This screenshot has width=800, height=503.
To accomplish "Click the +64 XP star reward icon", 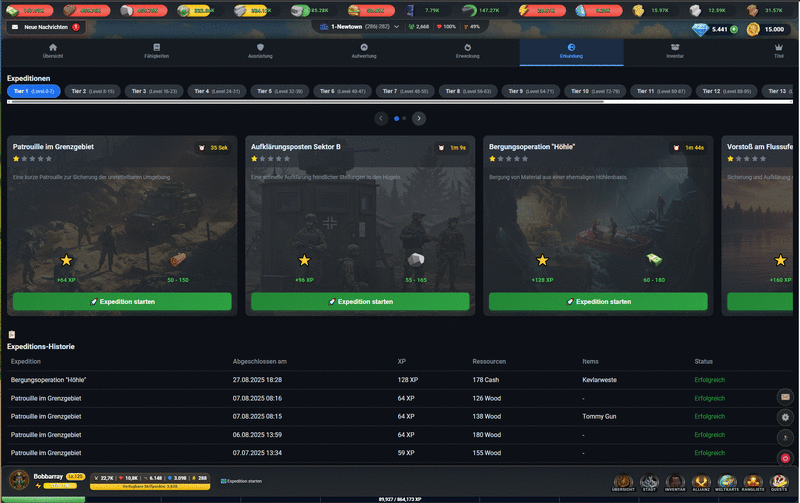I will point(66,260).
